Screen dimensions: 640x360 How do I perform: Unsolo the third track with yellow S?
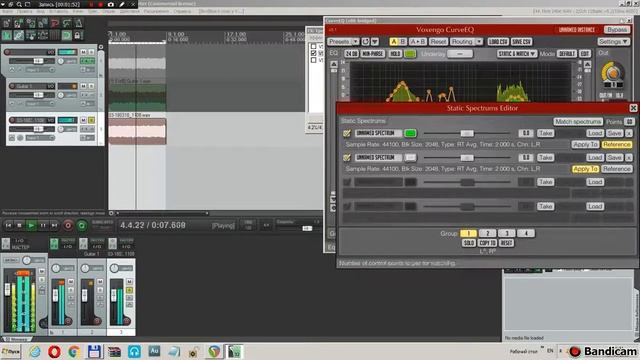(x=91, y=120)
